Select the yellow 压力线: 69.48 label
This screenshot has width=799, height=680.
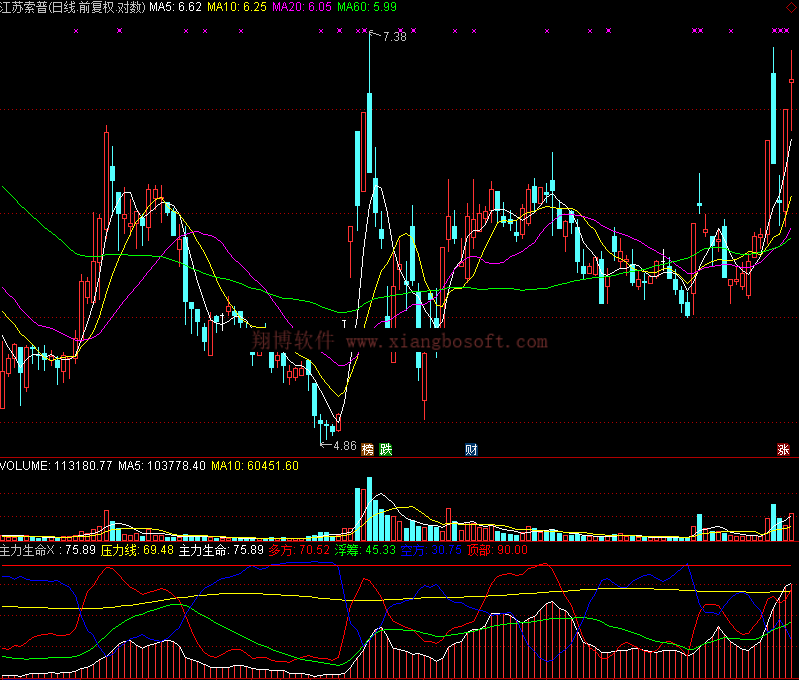pyautogui.click(x=137, y=551)
